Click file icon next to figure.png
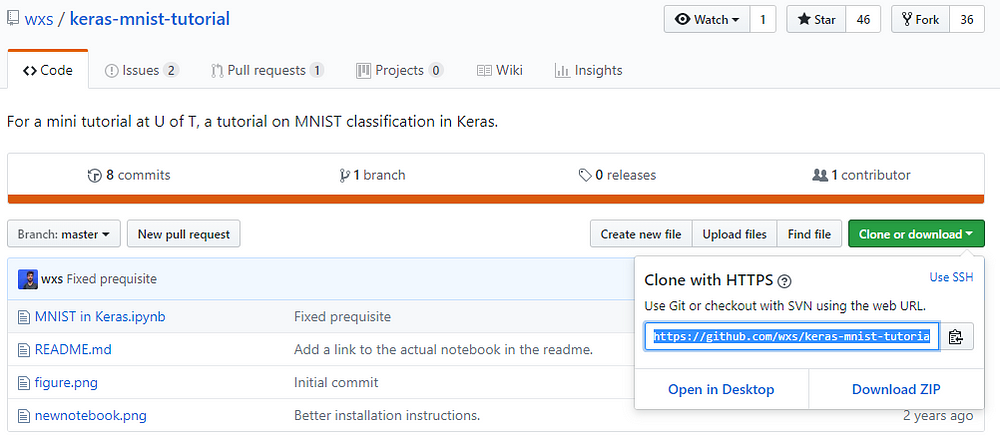1000x439 pixels. pyautogui.click(x=24, y=383)
